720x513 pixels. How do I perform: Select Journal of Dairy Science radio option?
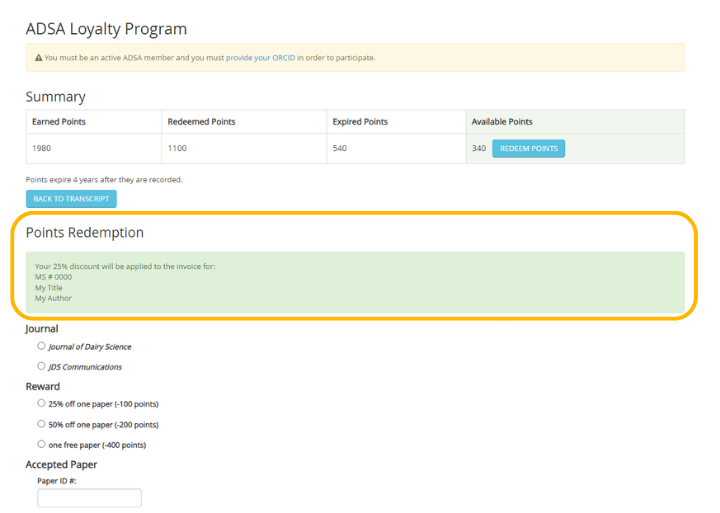pyautogui.click(x=41, y=346)
